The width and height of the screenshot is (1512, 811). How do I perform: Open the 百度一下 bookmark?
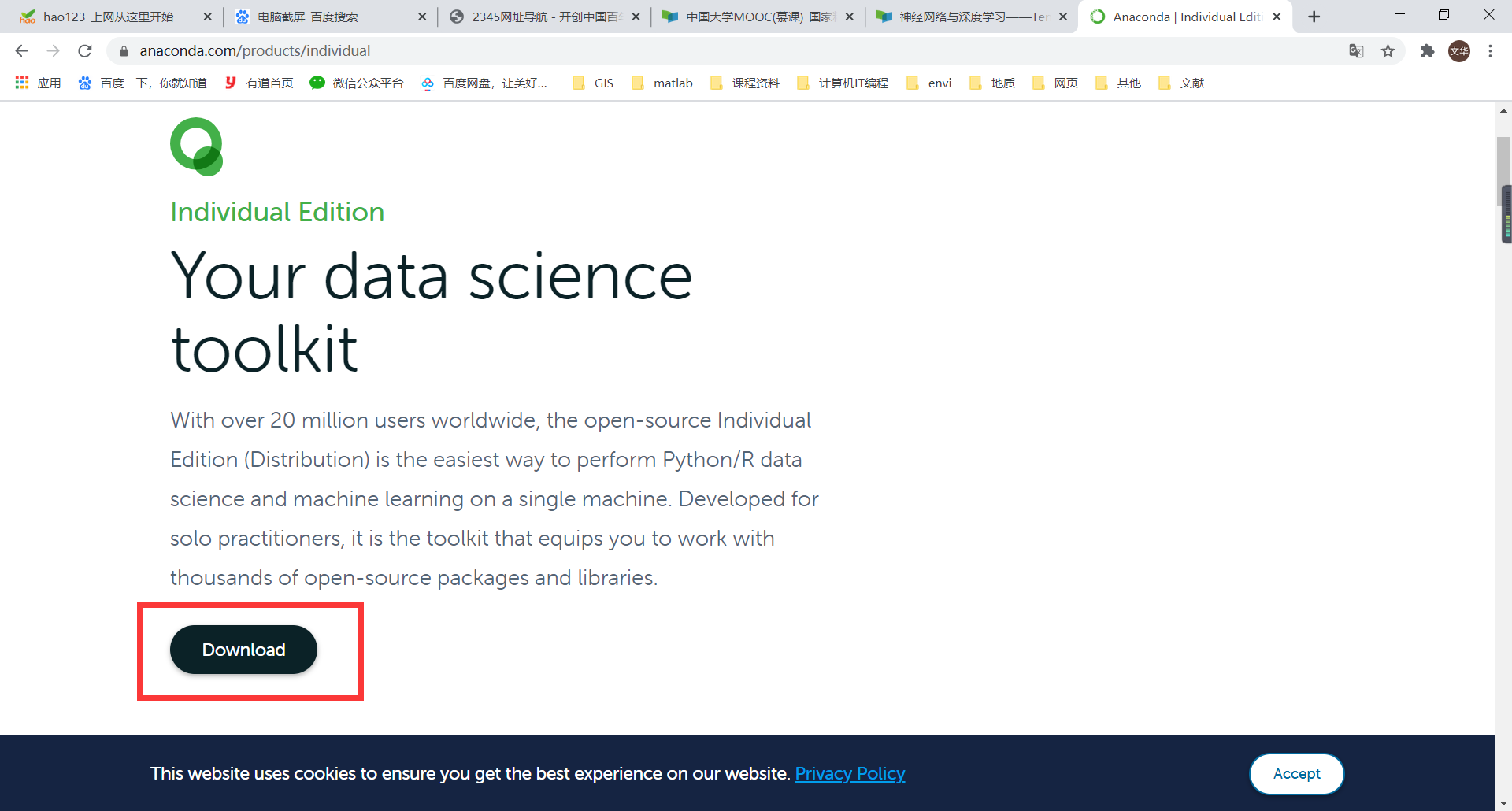tap(143, 83)
